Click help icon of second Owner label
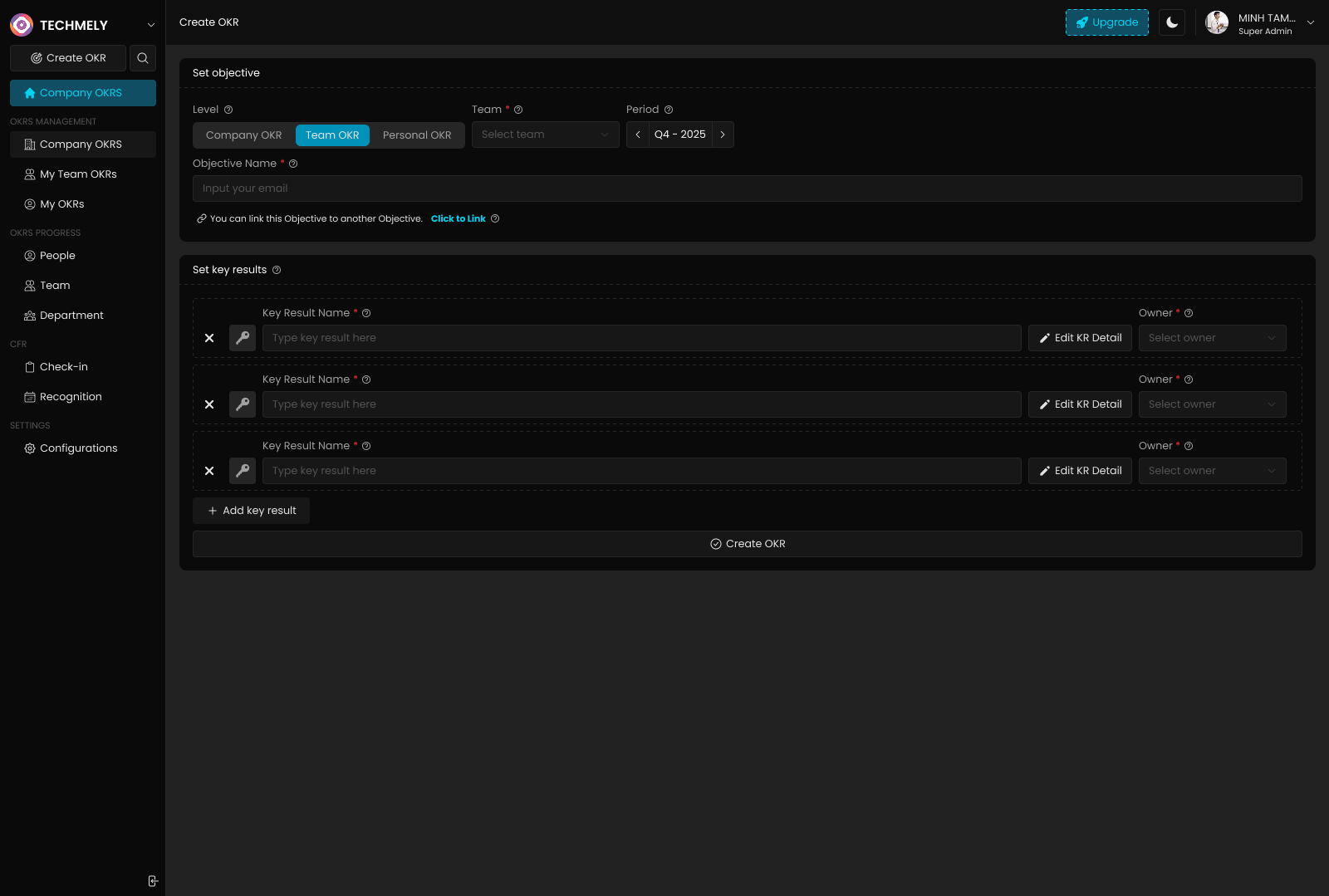Image resolution: width=1329 pixels, height=896 pixels. pos(1189,379)
